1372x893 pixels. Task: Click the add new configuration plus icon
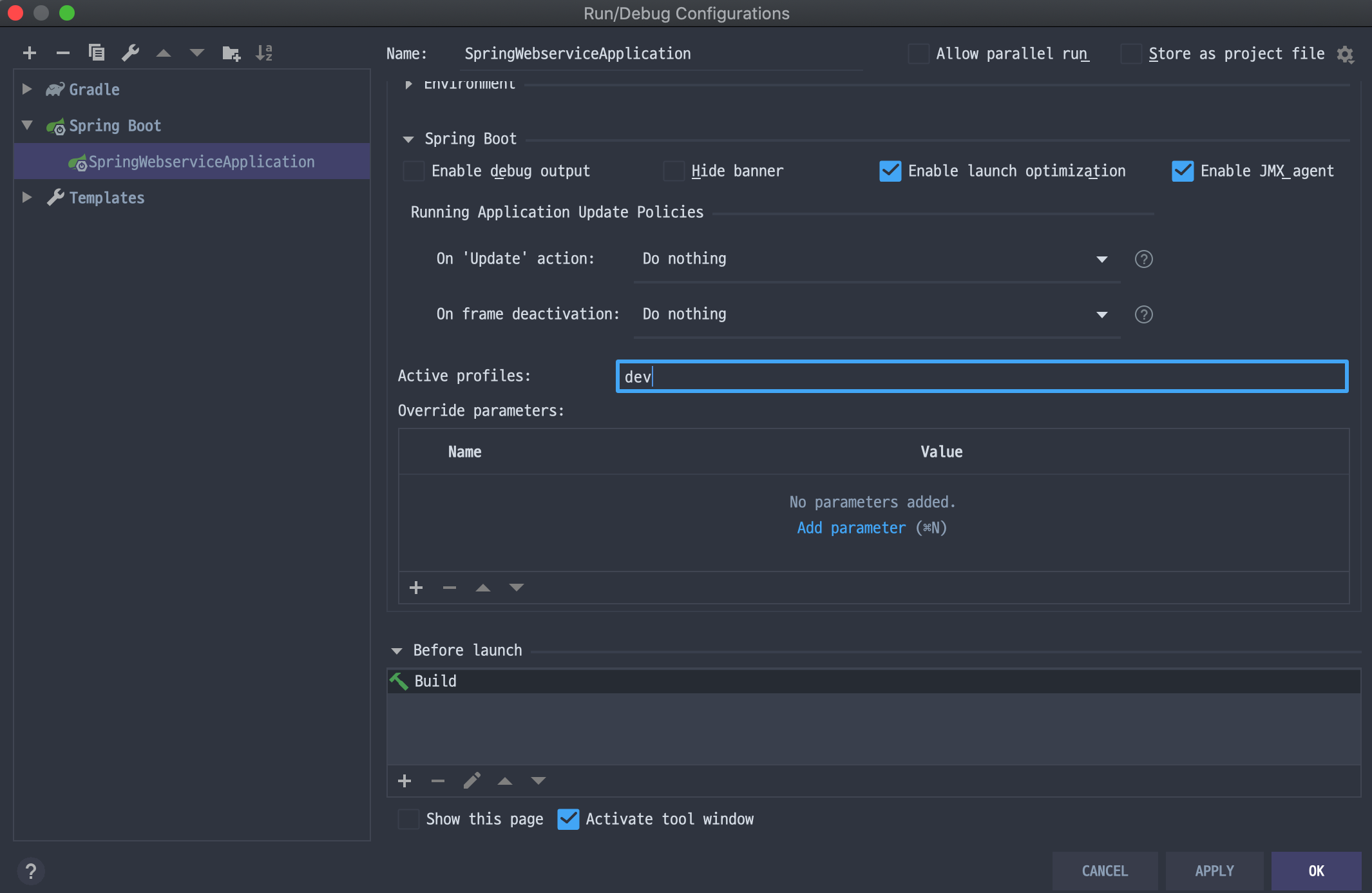click(x=30, y=53)
